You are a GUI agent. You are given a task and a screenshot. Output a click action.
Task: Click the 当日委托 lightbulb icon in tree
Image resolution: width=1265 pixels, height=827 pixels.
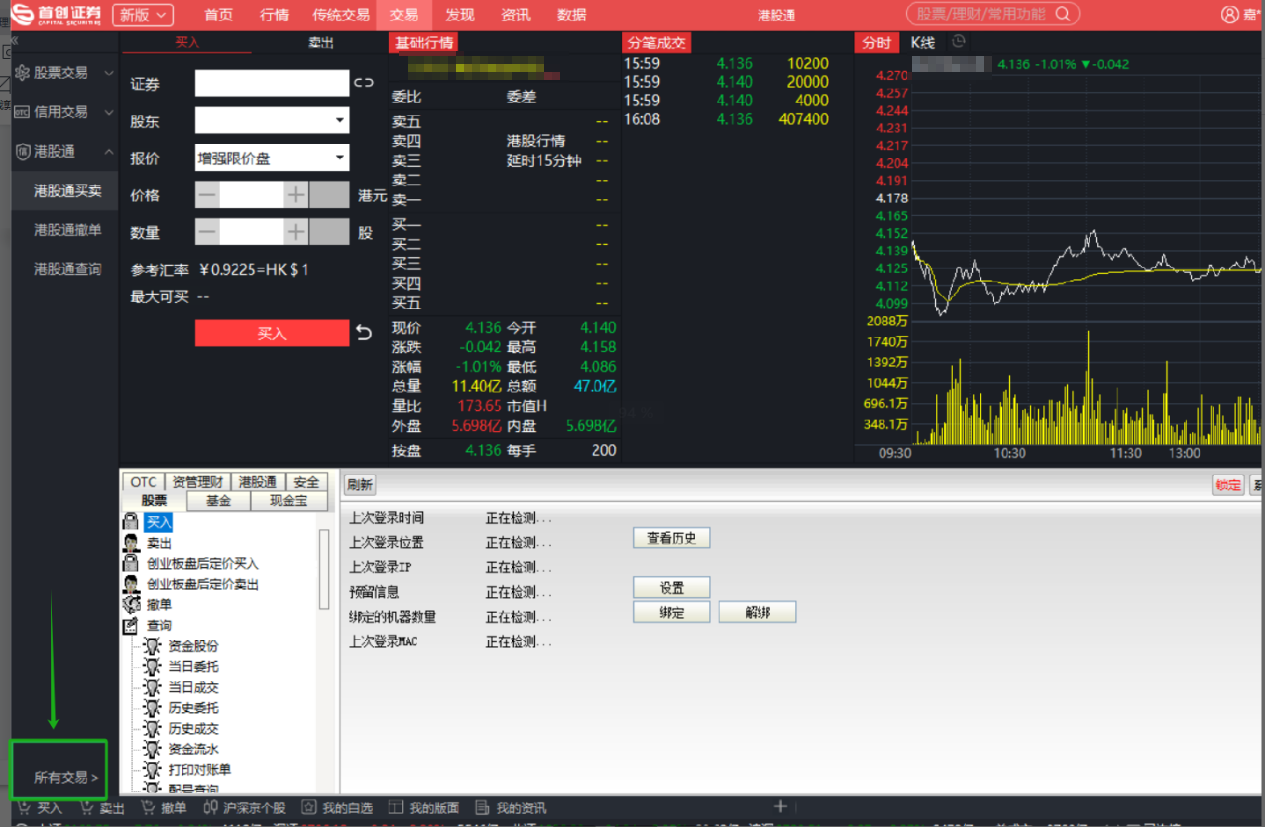pos(152,667)
